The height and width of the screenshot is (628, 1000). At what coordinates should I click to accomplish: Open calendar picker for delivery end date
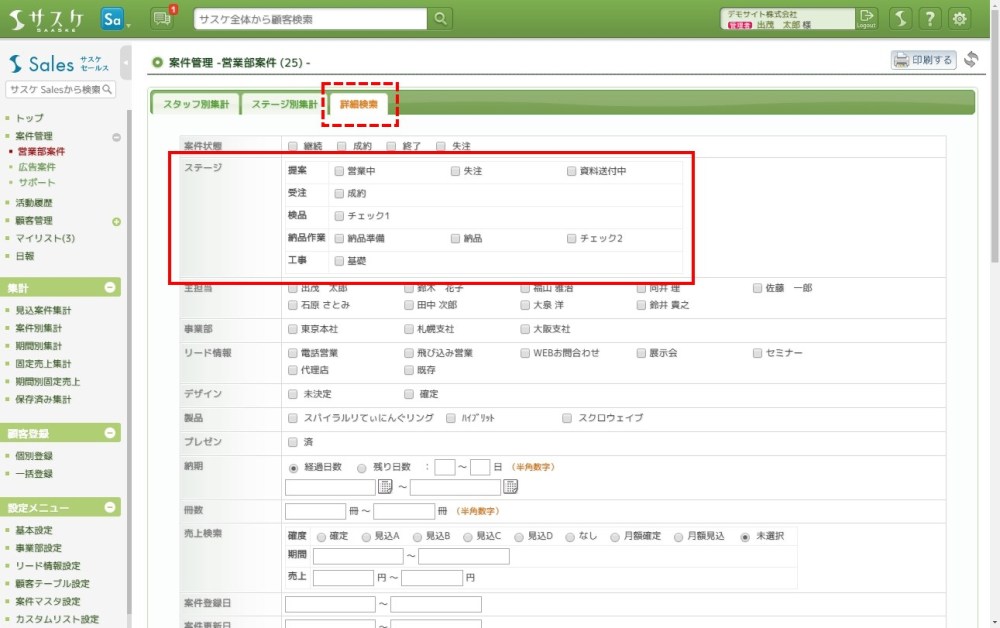pos(510,487)
